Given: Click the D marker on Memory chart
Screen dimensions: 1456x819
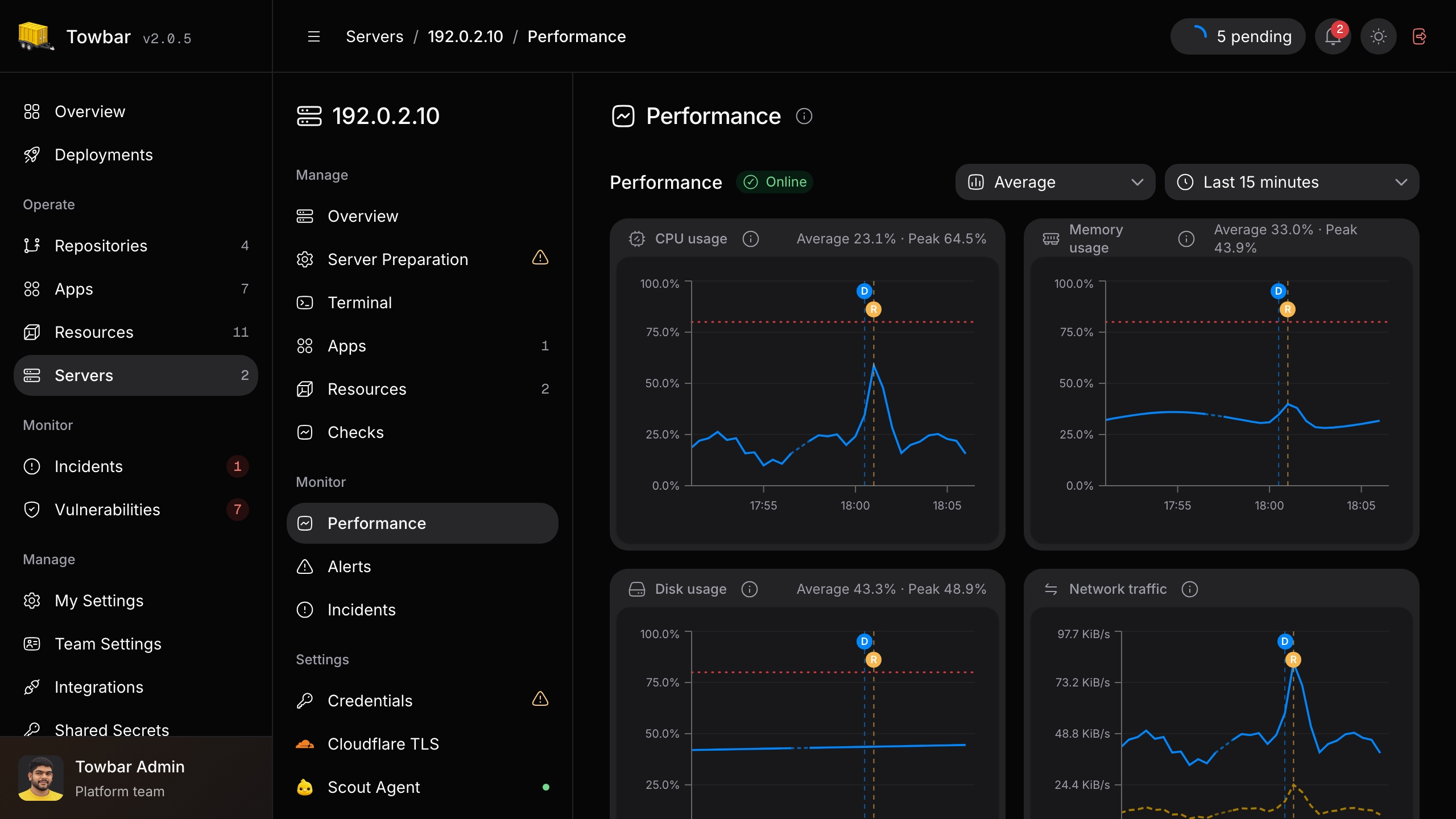Looking at the screenshot, I should 1279,291.
